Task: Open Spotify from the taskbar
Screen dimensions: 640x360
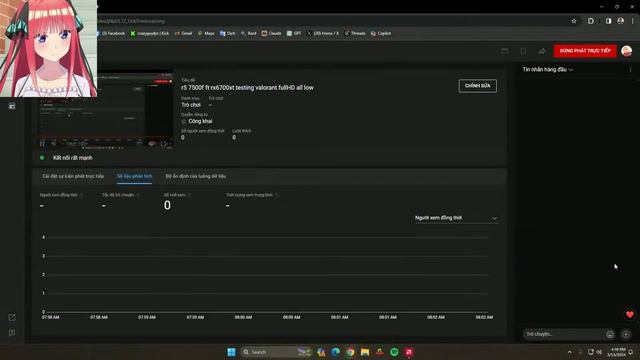Action: (394, 352)
